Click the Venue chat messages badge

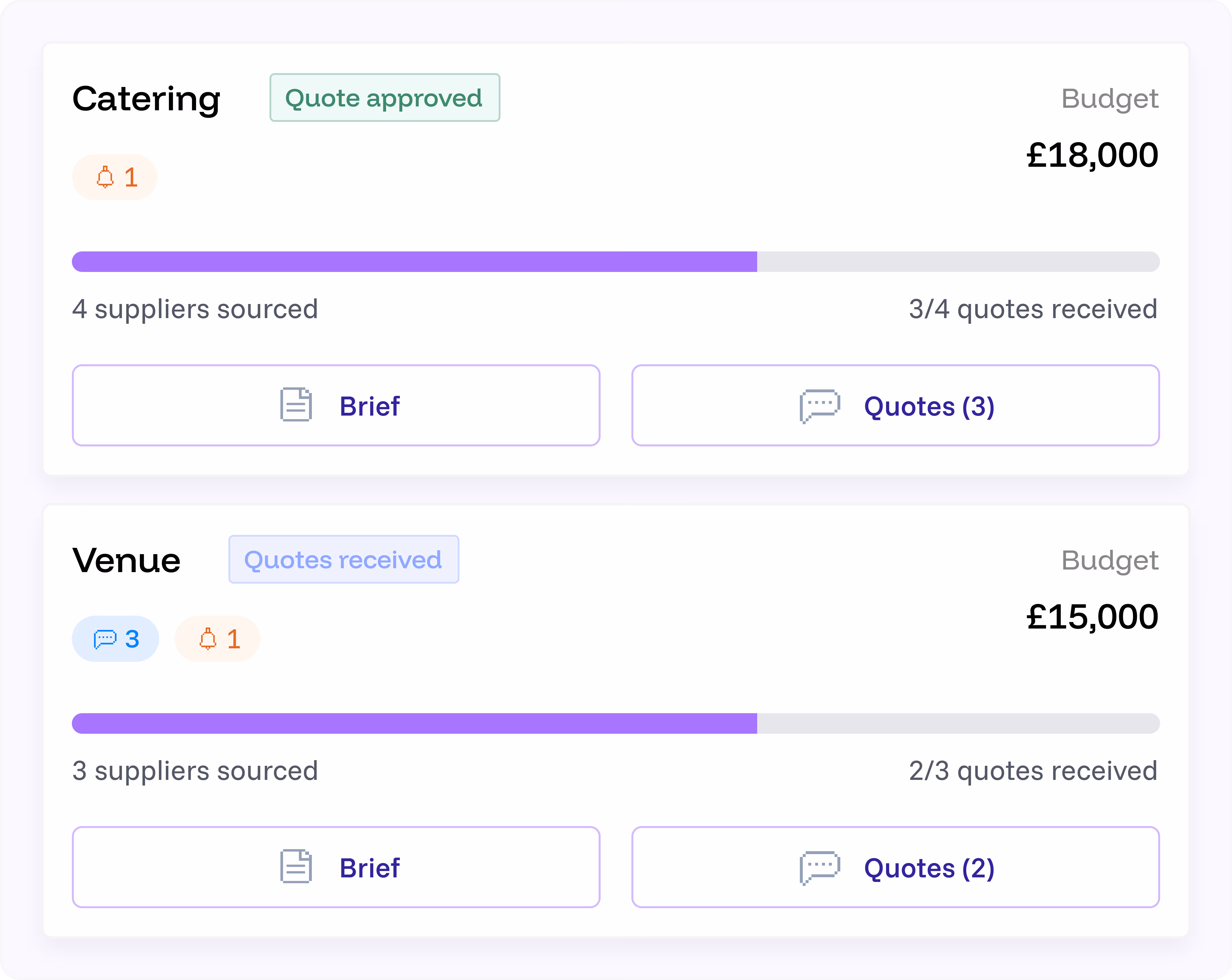tap(115, 639)
